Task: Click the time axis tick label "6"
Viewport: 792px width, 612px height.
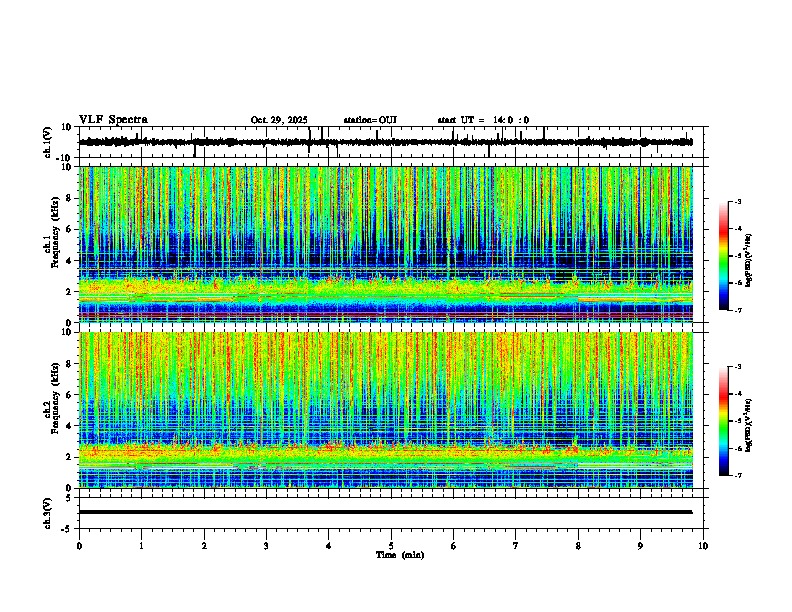Action: tap(453, 546)
